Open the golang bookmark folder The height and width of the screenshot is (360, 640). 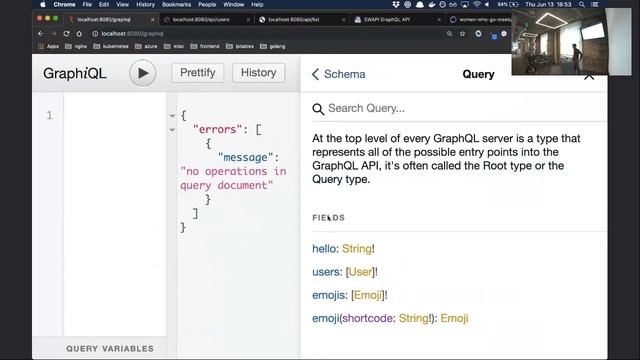pyautogui.click(x=273, y=47)
